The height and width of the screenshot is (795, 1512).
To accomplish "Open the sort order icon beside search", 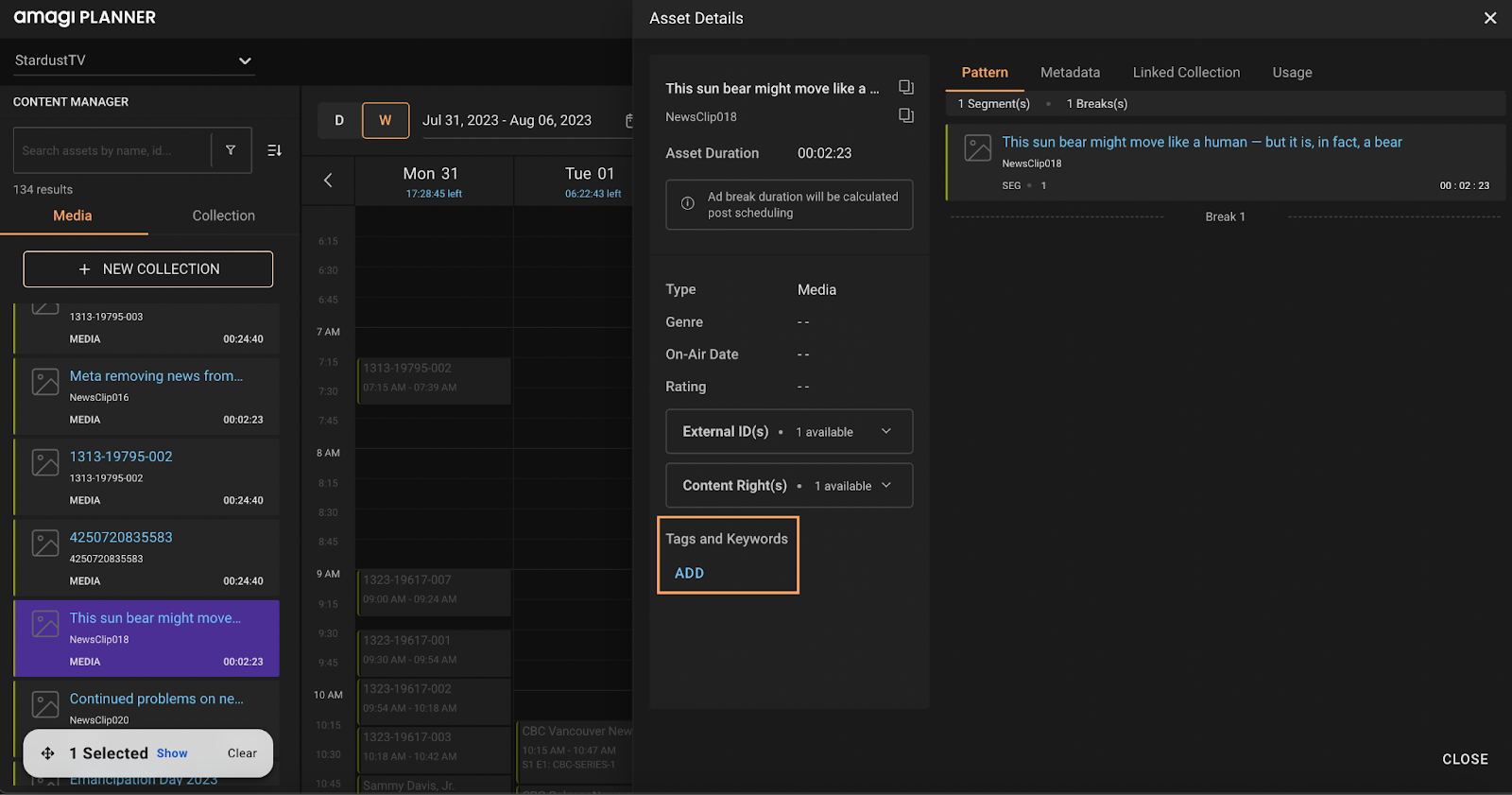I will [274, 150].
